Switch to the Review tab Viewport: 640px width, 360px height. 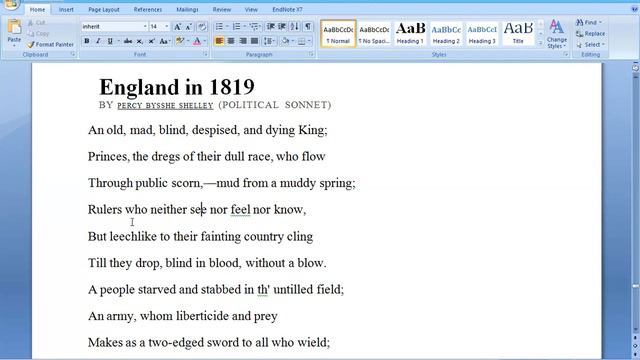(x=222, y=9)
